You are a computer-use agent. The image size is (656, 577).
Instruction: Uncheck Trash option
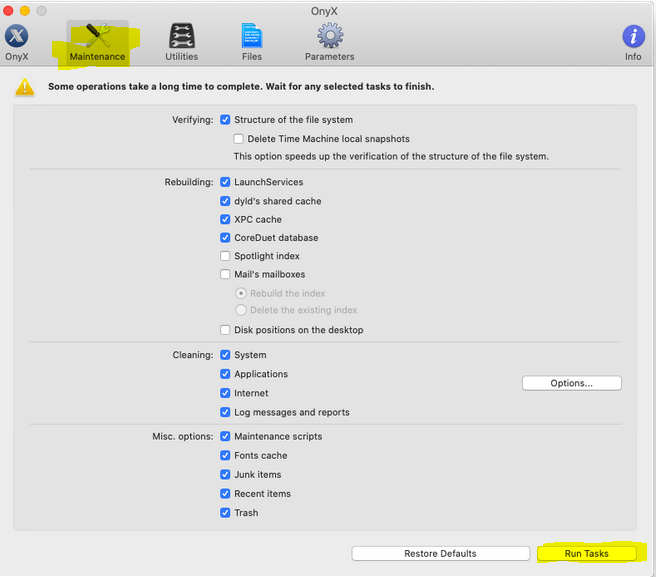225,513
